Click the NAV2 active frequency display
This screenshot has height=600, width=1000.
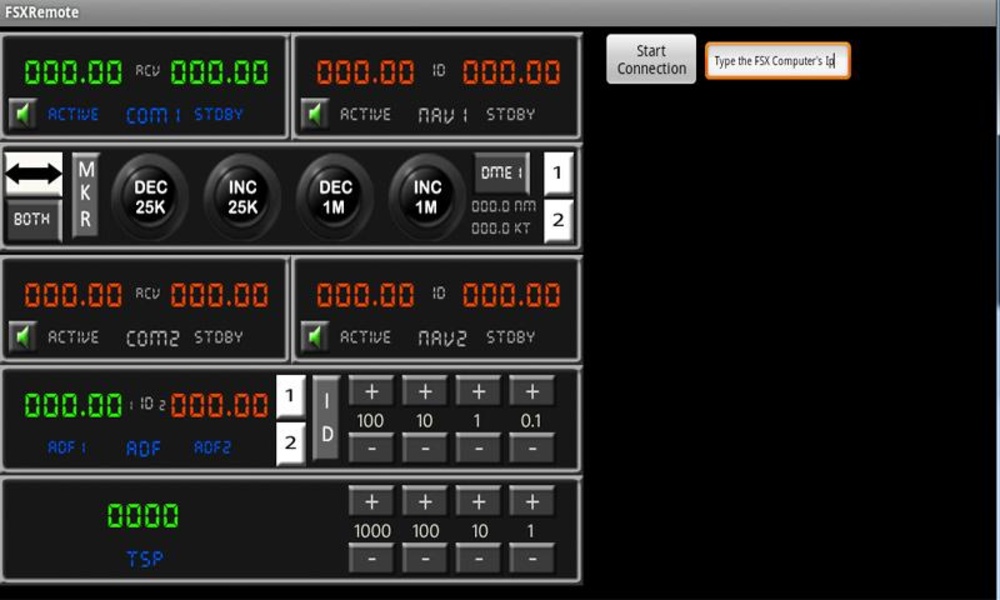(x=365, y=295)
